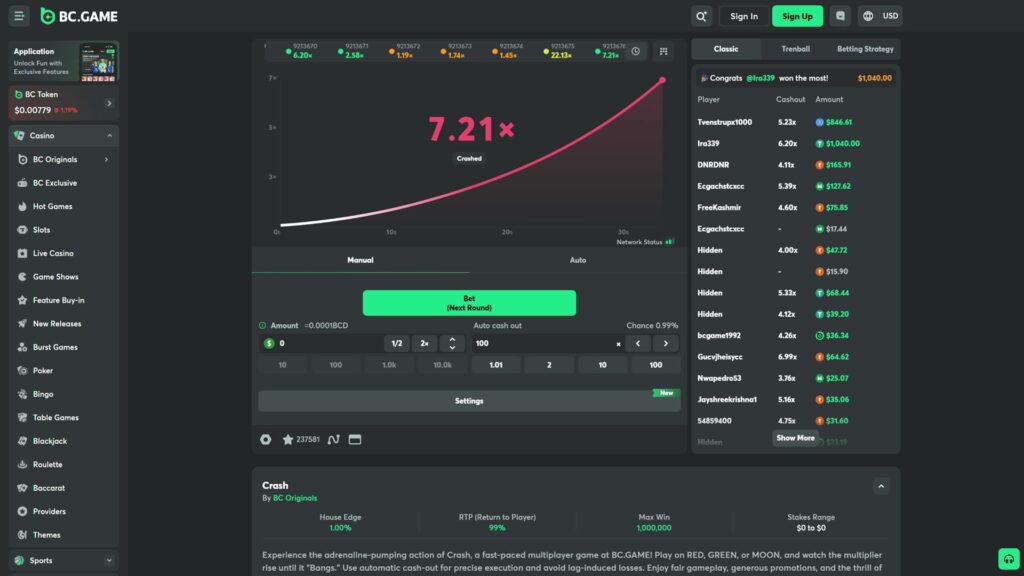Select the 1.0k bet amount preset

[389, 365]
